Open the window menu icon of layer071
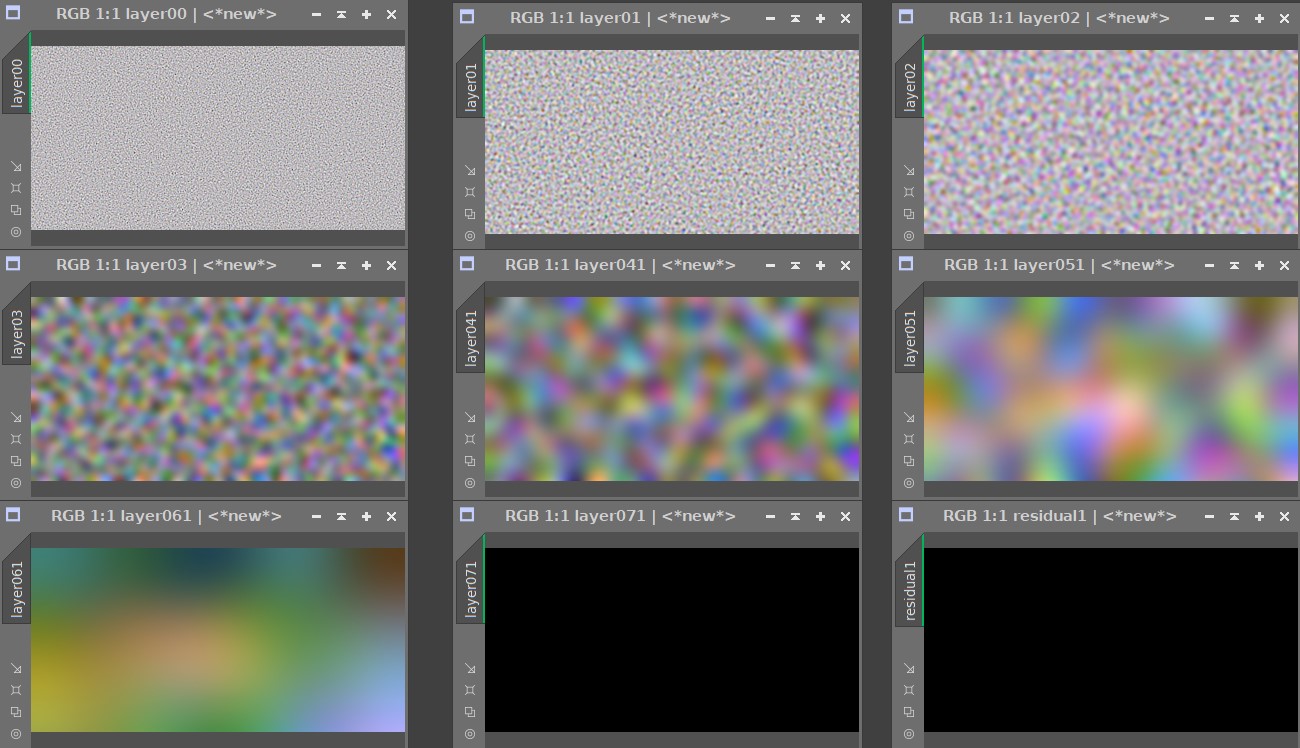This screenshot has width=1300, height=748. point(467,515)
